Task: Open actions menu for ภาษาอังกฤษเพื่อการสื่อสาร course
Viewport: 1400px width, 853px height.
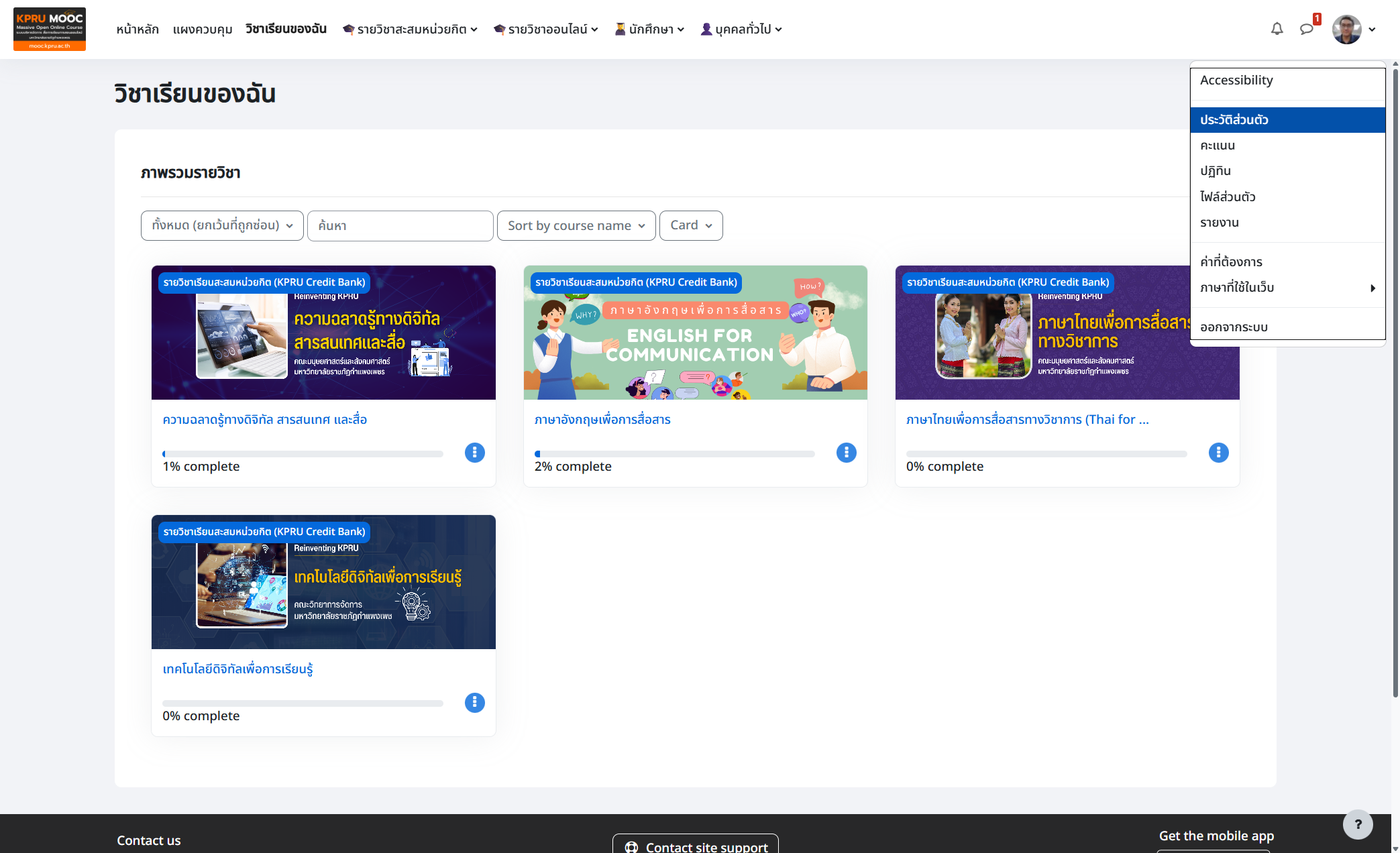Action: pos(847,453)
